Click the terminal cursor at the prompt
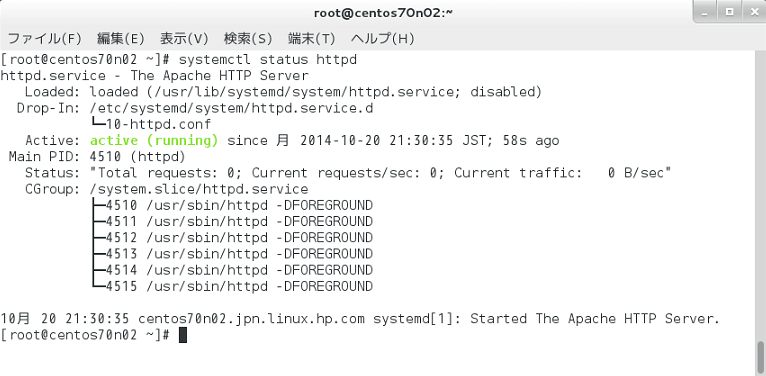766x376 pixels. point(183,335)
